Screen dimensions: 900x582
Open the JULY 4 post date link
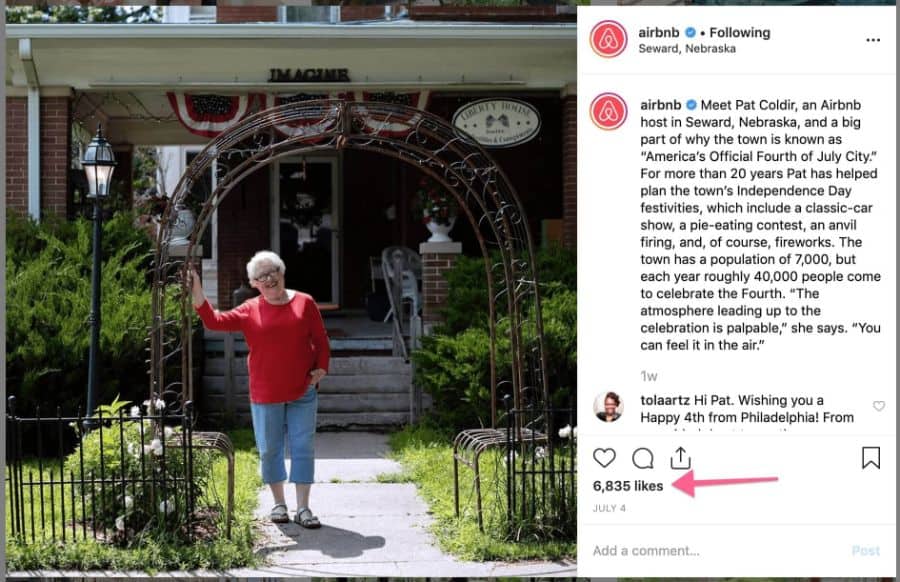tap(609, 508)
